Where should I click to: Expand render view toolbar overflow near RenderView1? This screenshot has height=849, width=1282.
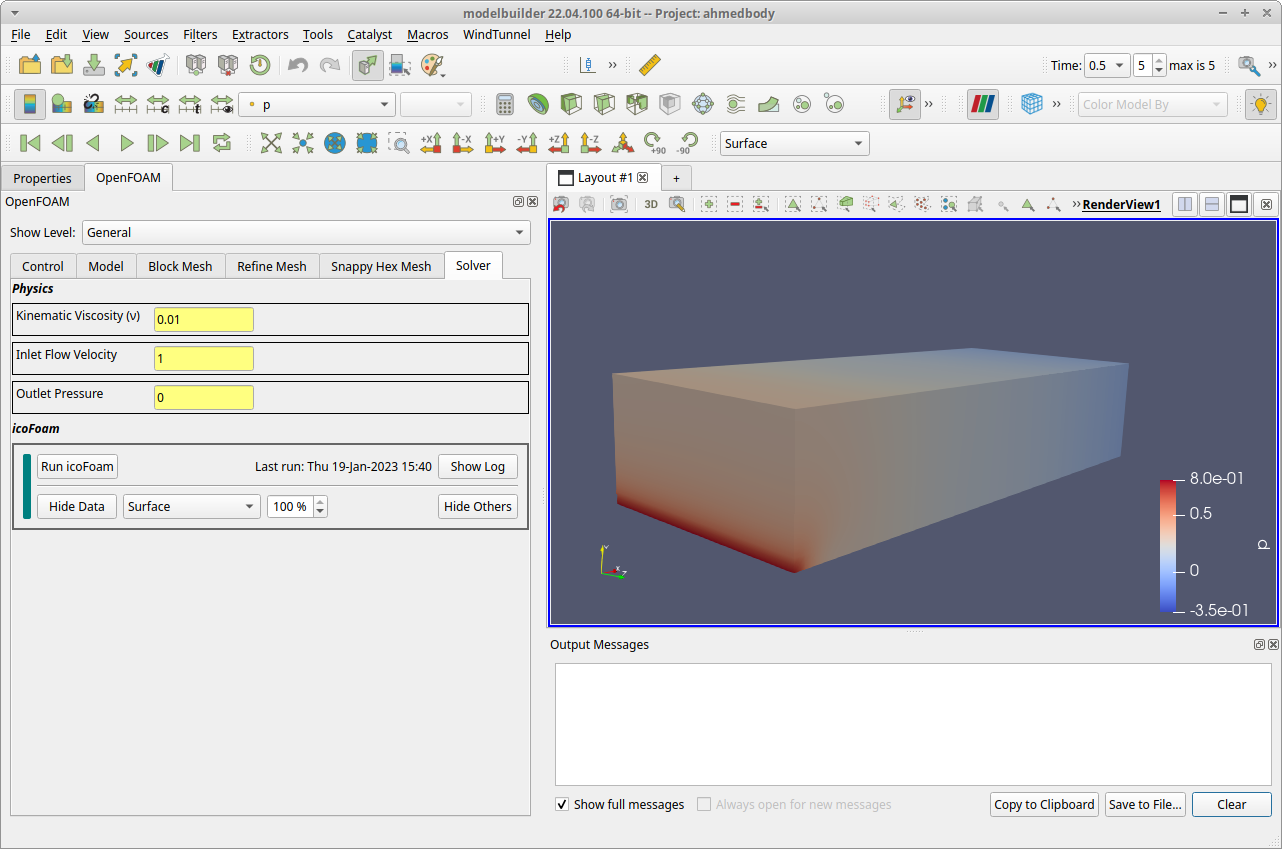pos(1076,204)
